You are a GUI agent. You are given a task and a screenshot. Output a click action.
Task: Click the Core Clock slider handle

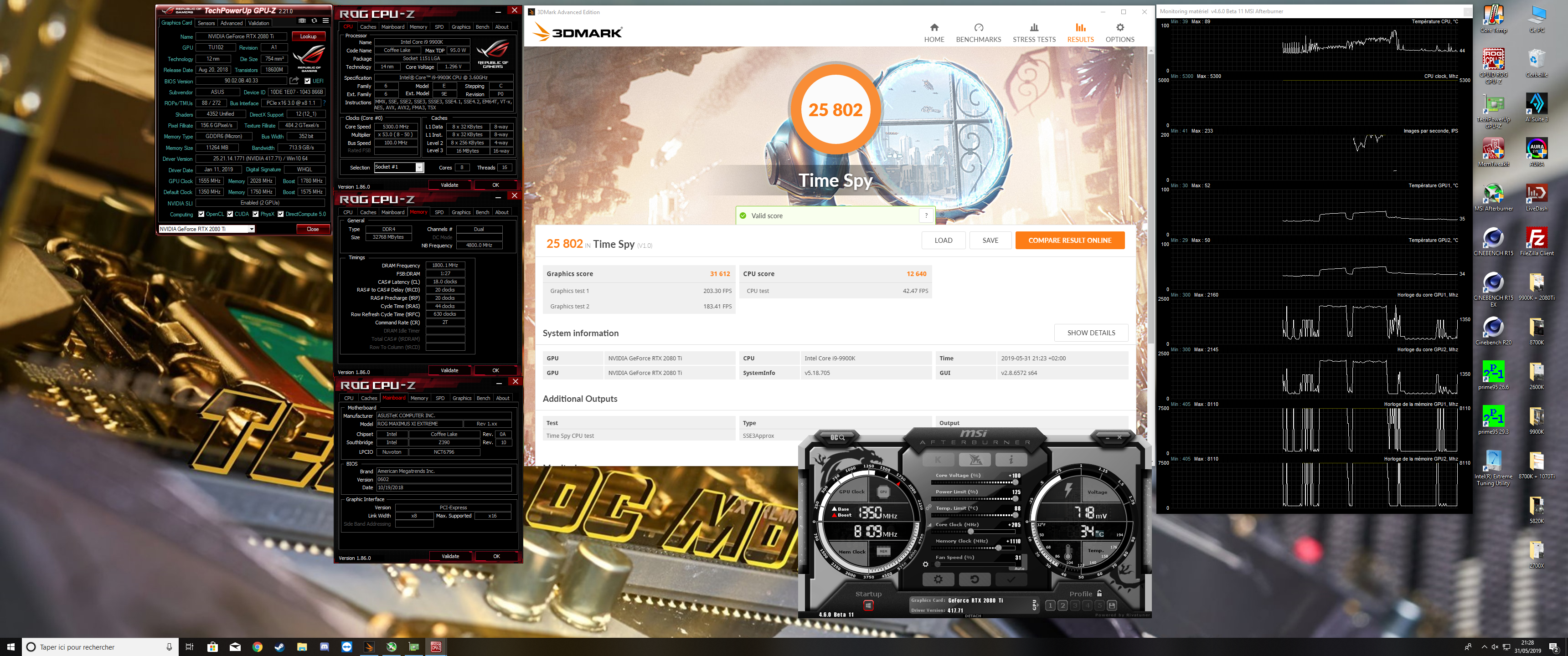tap(970, 531)
